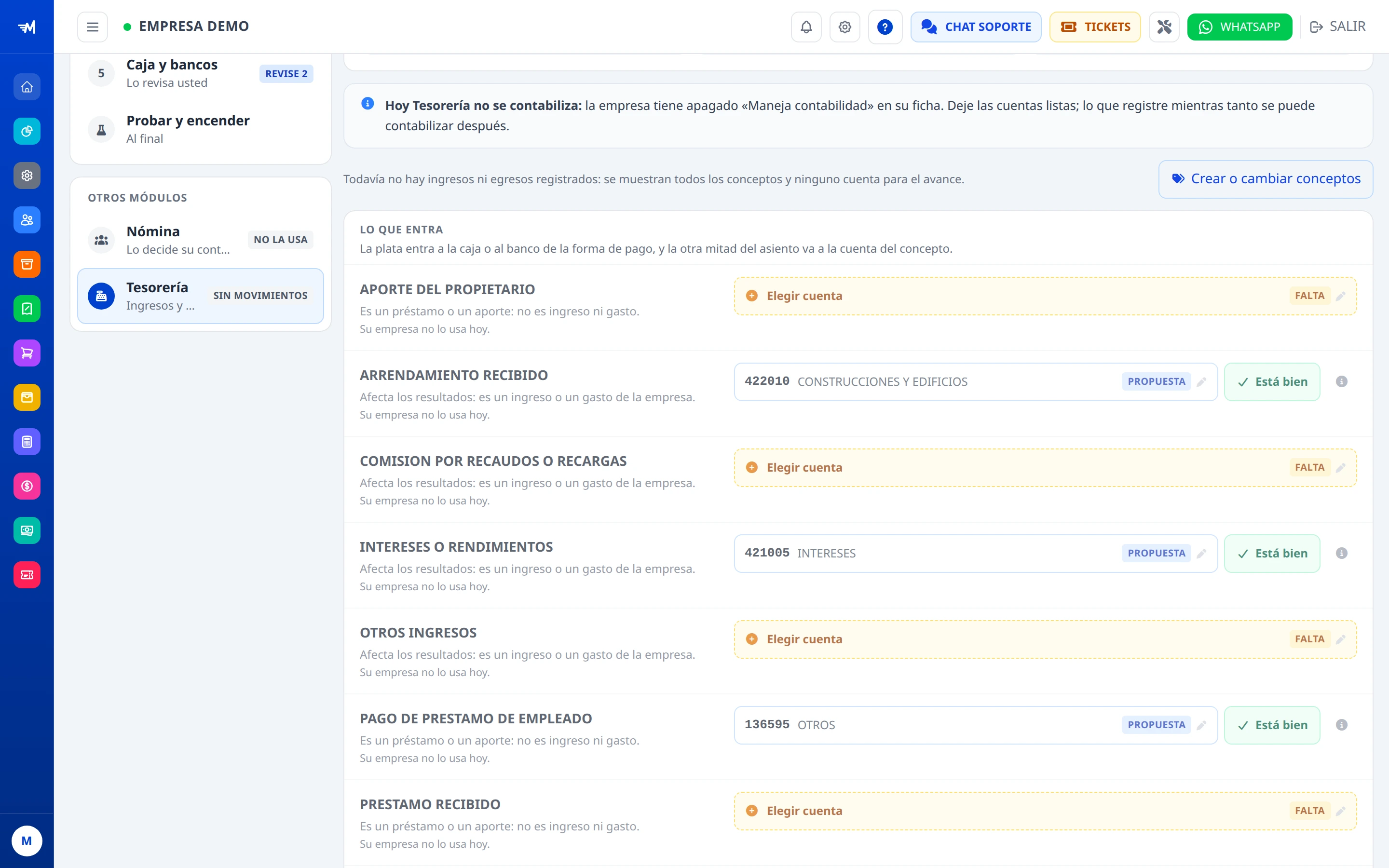Select the Caja y bancos step
Viewport: 1389px width, 868px height.
pyautogui.click(x=200, y=73)
